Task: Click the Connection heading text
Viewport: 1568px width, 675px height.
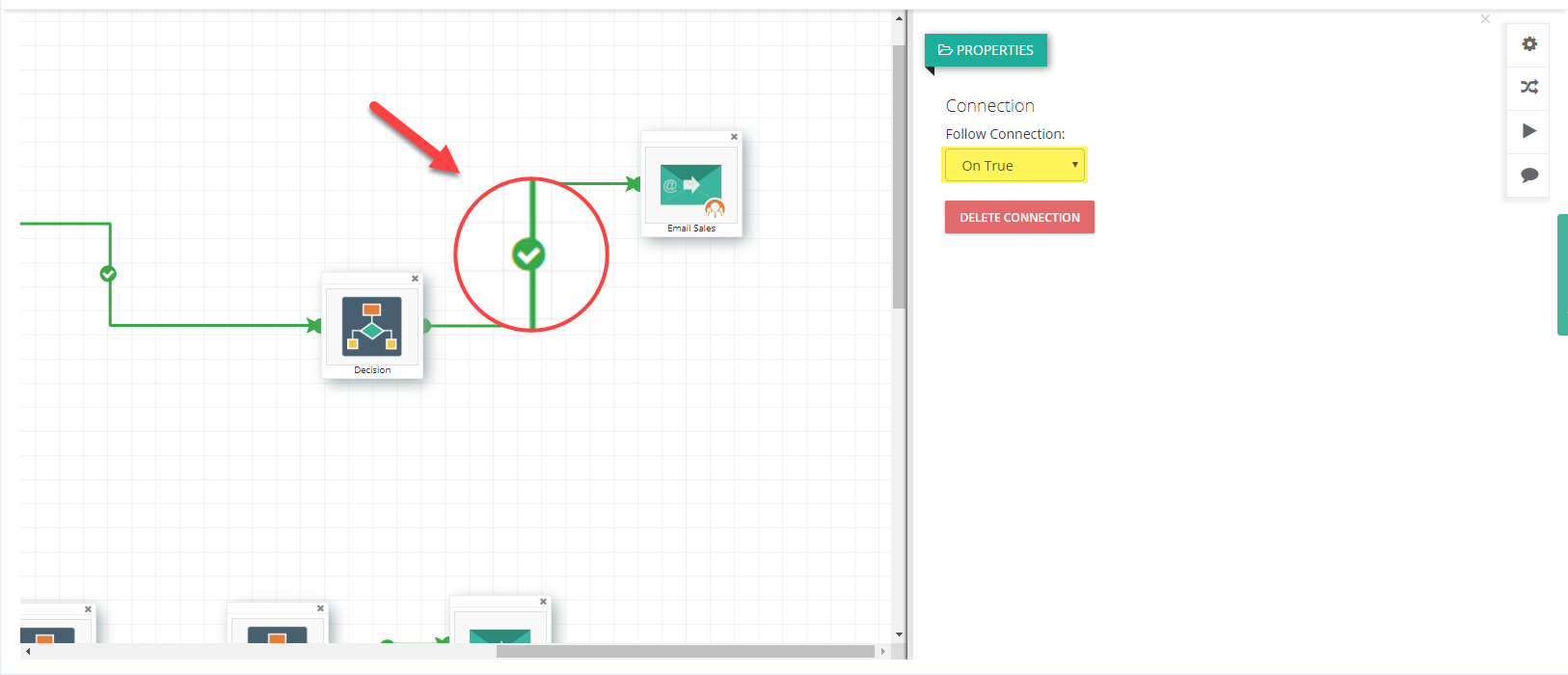Action: pyautogui.click(x=989, y=106)
